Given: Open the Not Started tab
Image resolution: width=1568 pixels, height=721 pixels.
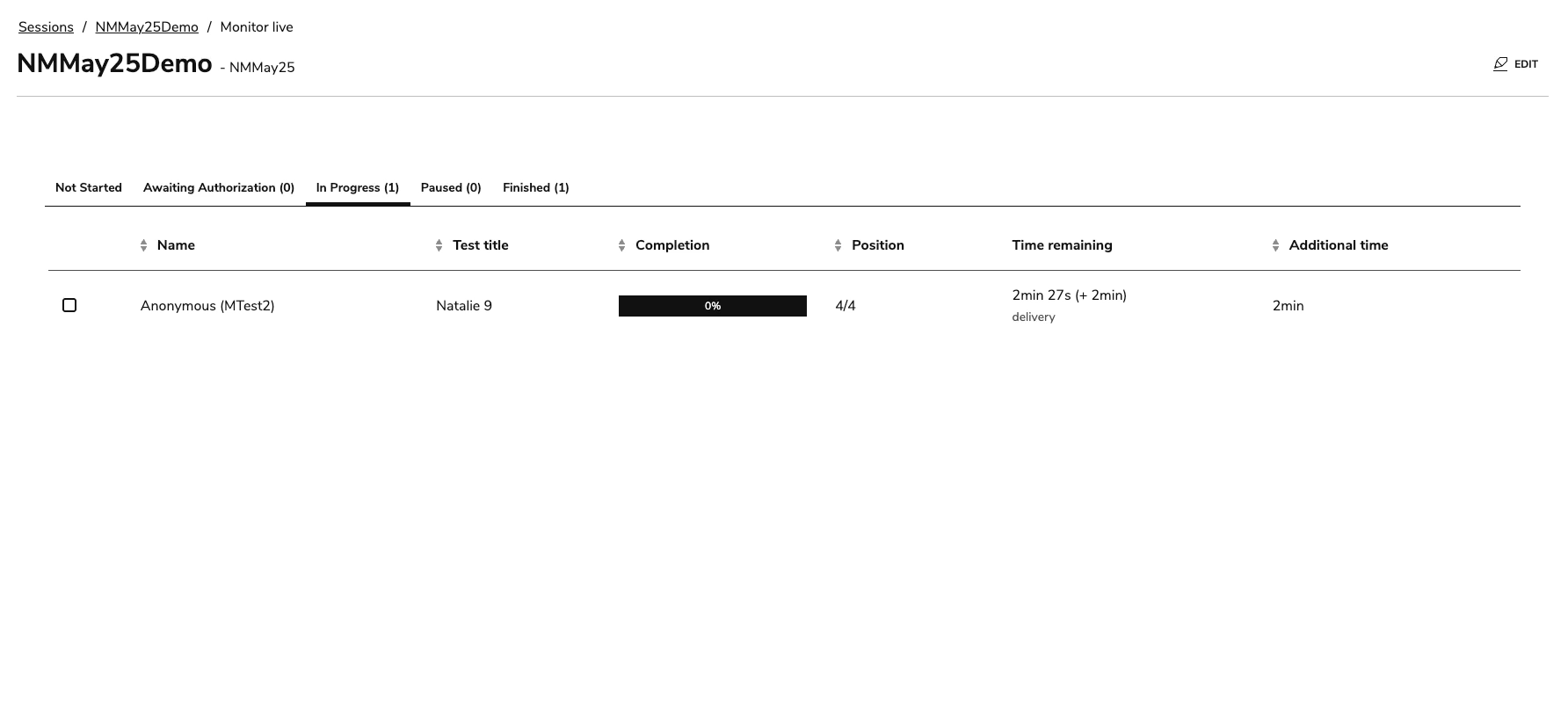Looking at the screenshot, I should [x=88, y=188].
